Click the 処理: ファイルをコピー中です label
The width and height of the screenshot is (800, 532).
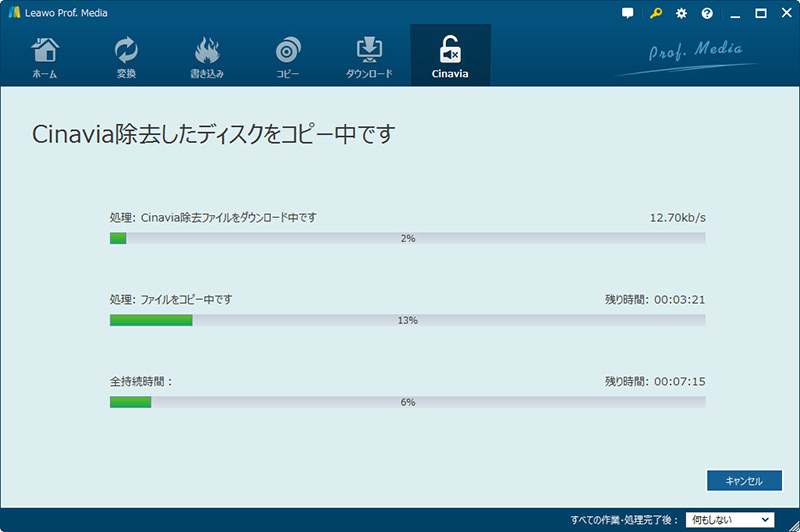click(171, 299)
